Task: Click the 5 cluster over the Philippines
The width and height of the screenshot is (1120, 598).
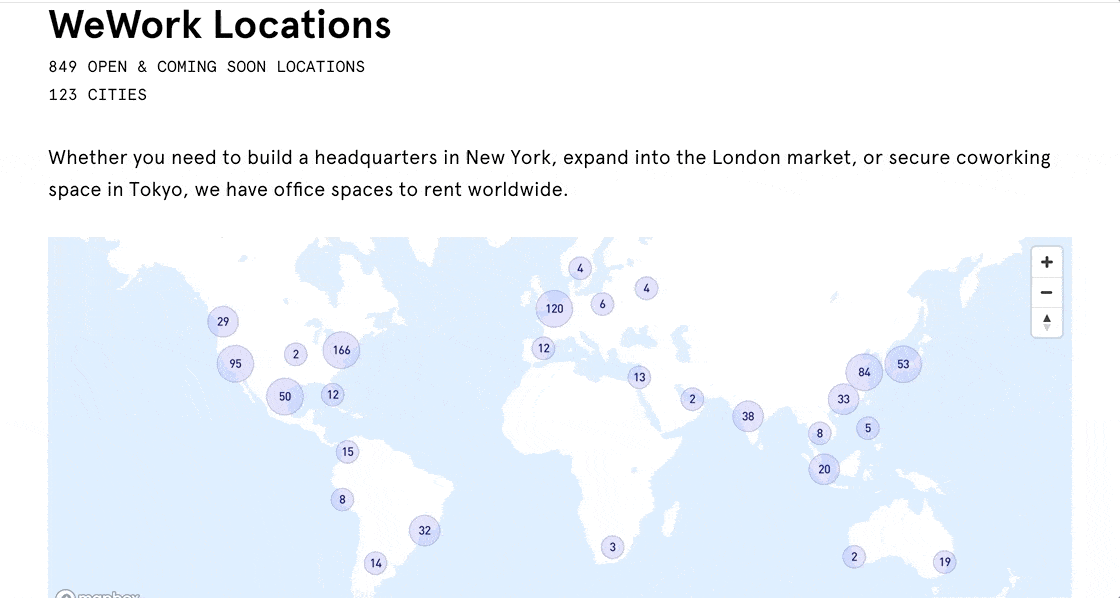Action: pos(868,429)
